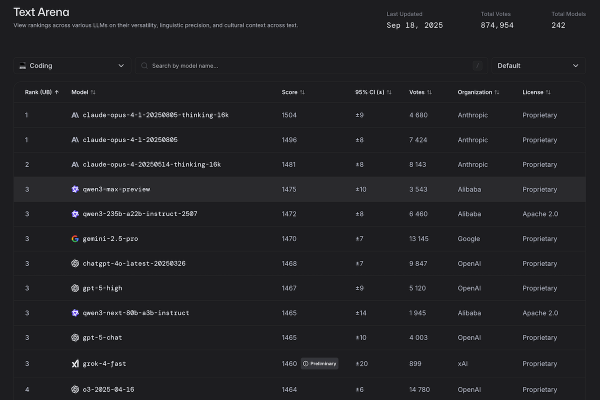Open claude-opus-4-1-20250805-thinking-16k model name
The image size is (600, 400).
155,115
